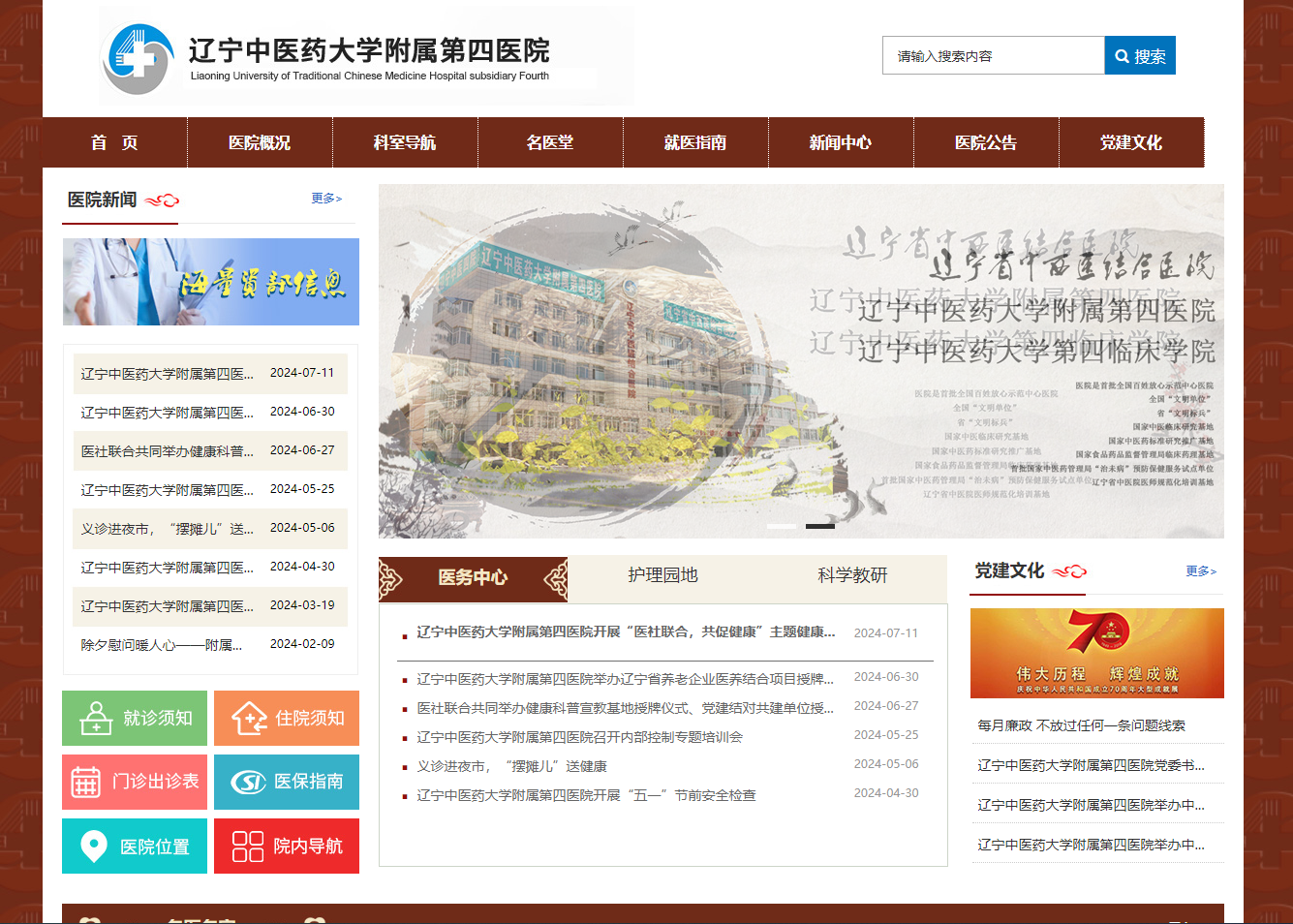Open 每月廉政 不放过任何一条问题线索

(x=1081, y=725)
